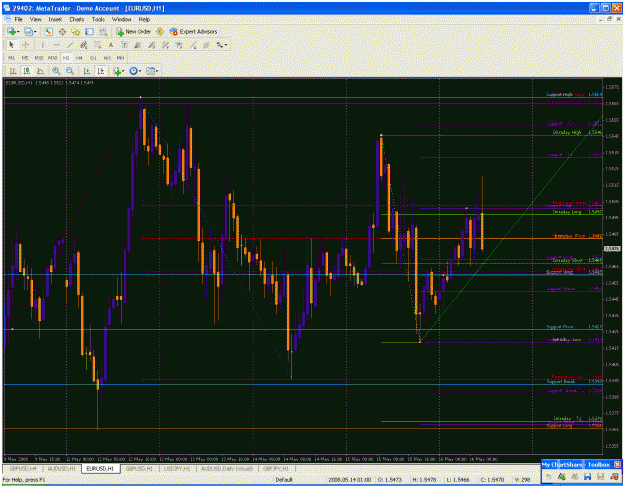This screenshot has width=625, height=486.
Task: Click the Expert Advisors button
Action: coord(193,31)
